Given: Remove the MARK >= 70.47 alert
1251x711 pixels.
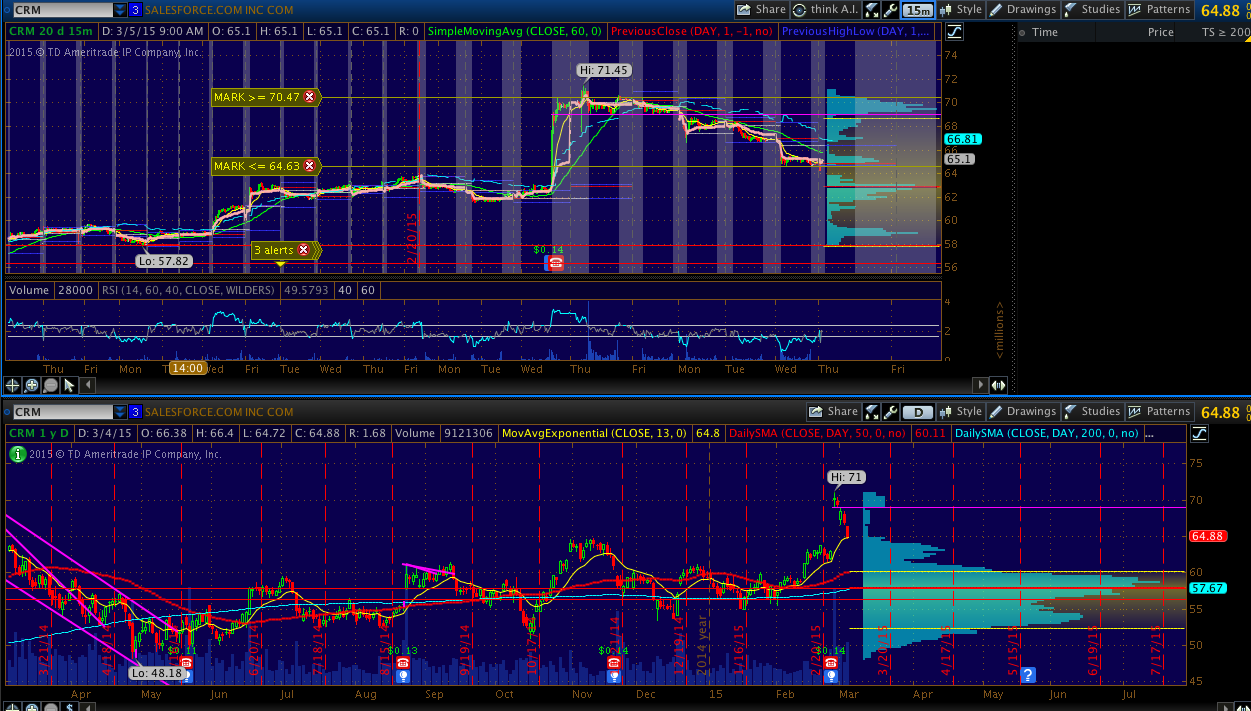Looking at the screenshot, I should (309, 97).
